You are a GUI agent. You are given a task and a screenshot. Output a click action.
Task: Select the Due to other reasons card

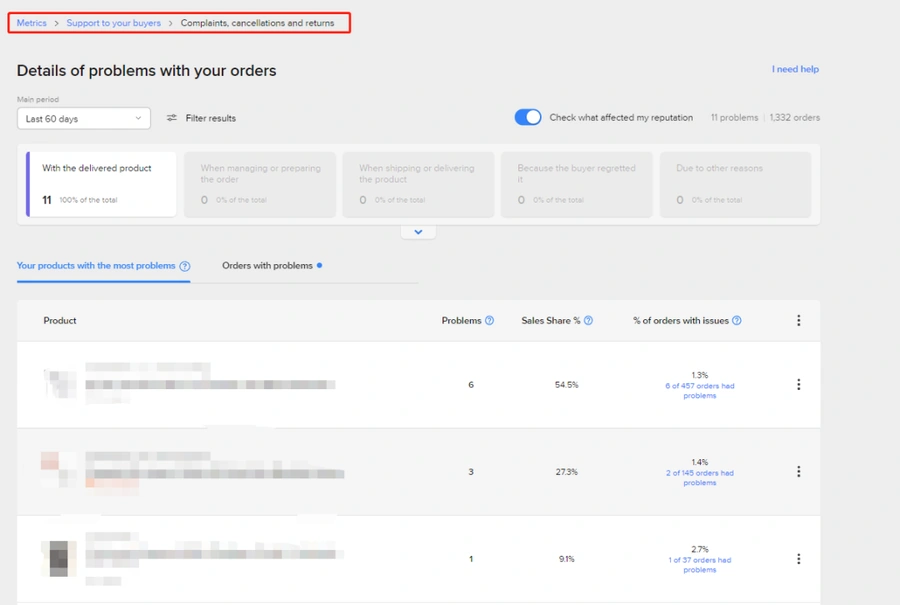(735, 184)
